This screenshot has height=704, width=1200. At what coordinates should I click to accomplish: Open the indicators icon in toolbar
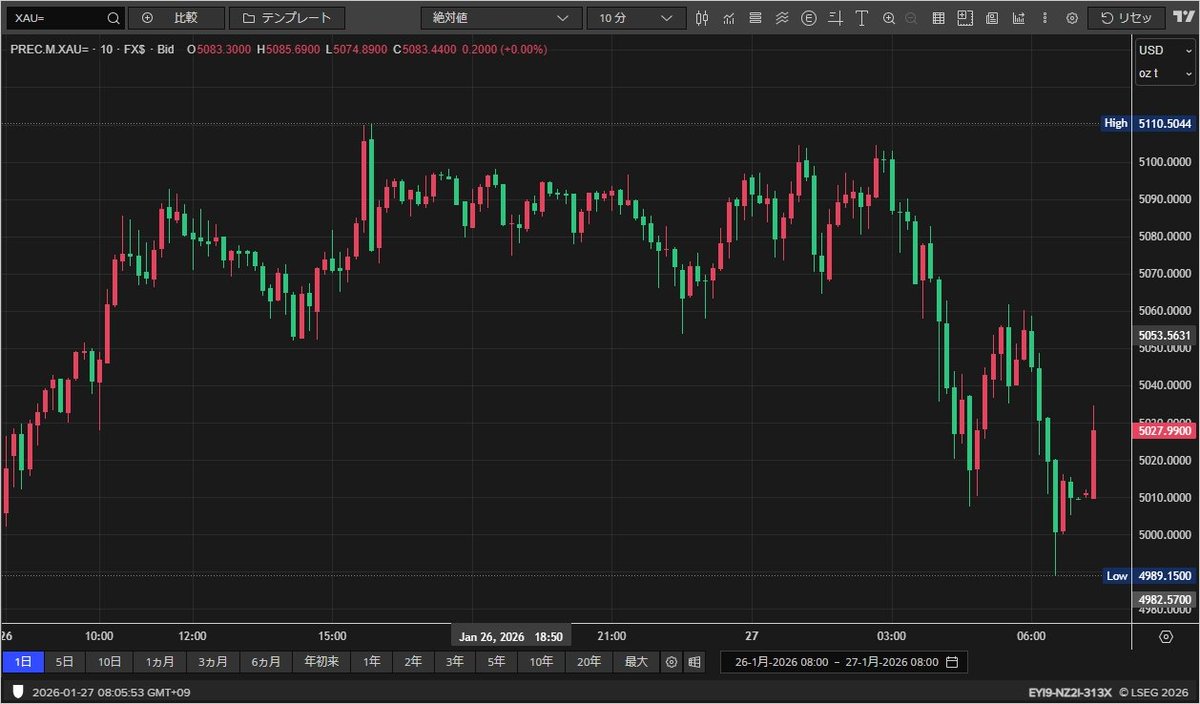pos(729,18)
